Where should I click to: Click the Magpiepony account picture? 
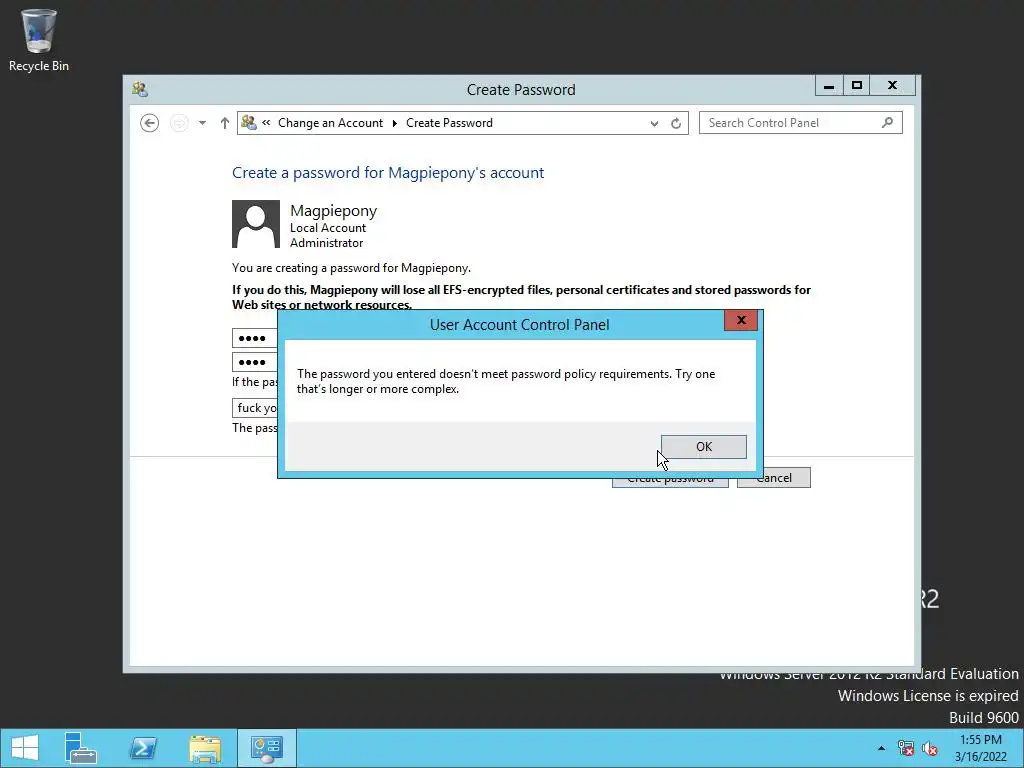(256, 224)
